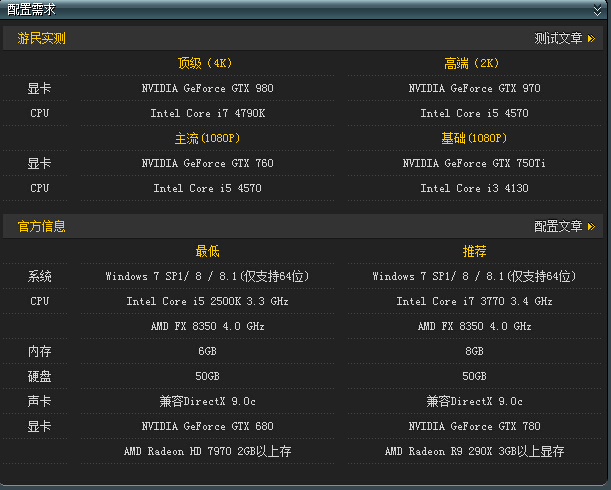Click the 硬盘 row label

39,376
